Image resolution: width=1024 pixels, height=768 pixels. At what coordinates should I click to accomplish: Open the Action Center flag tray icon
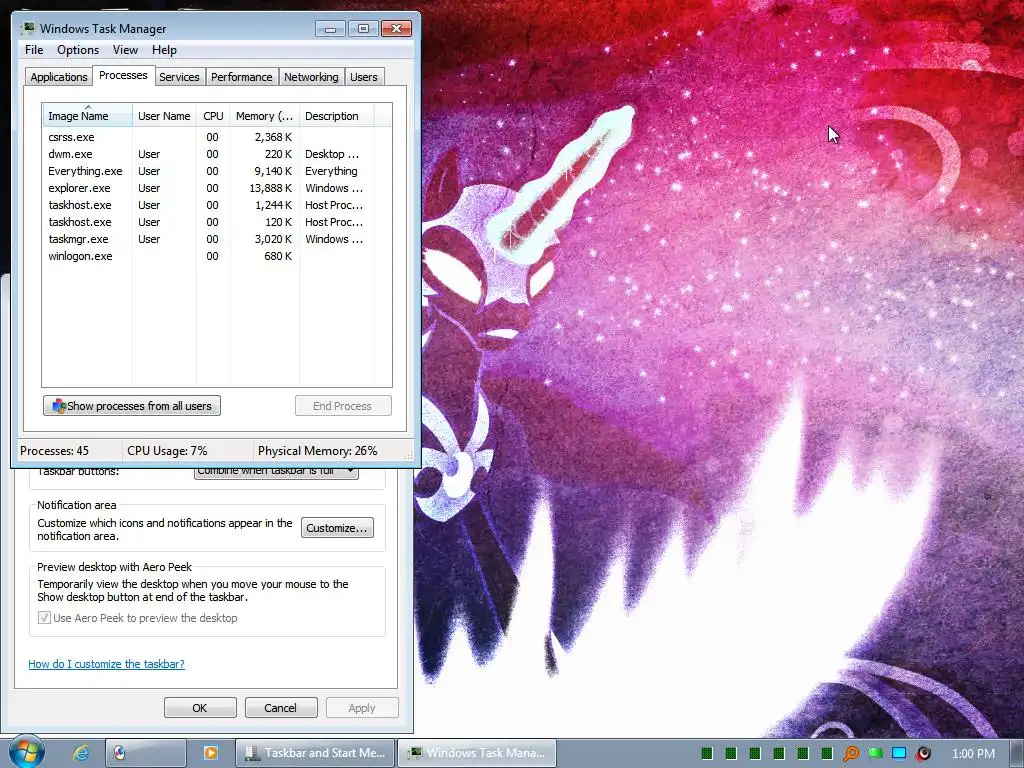875,754
